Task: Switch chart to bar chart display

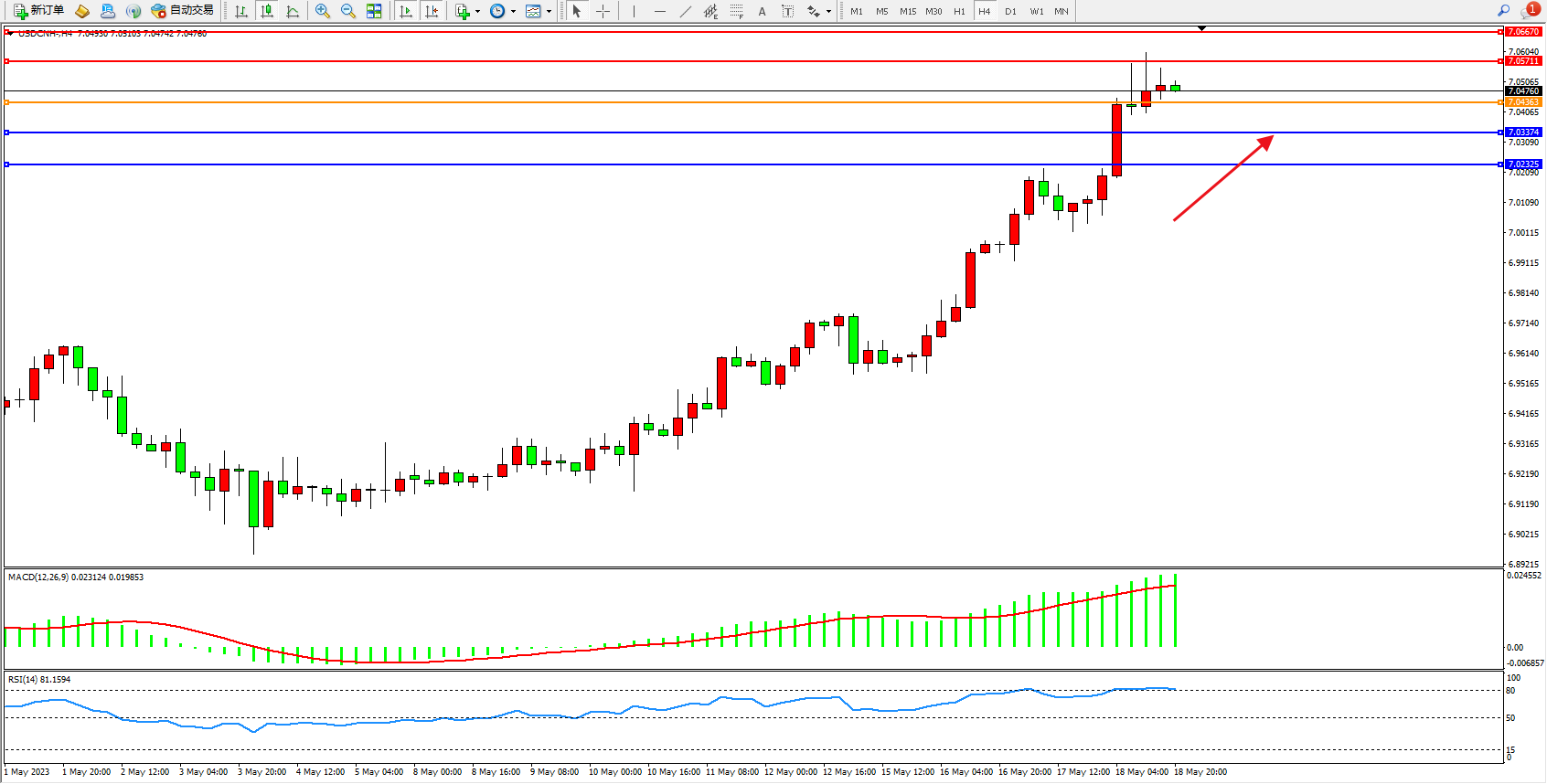Action: point(241,11)
